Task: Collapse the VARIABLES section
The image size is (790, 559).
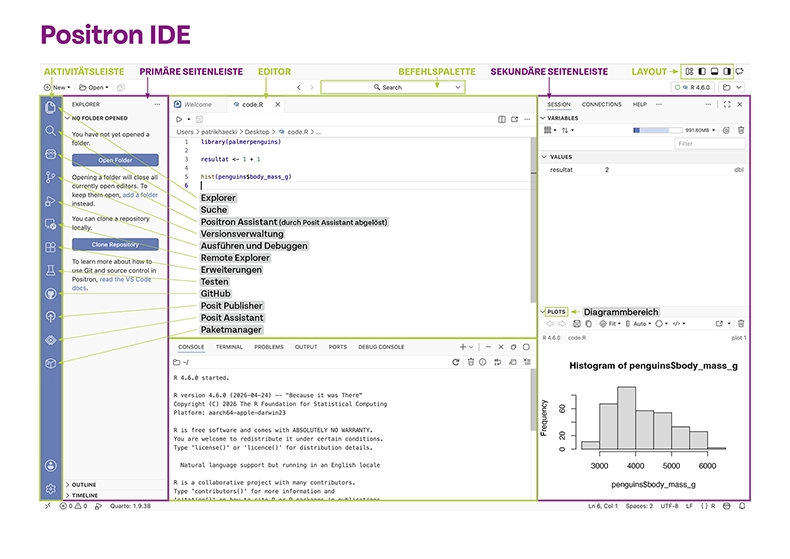Action: click(559, 118)
